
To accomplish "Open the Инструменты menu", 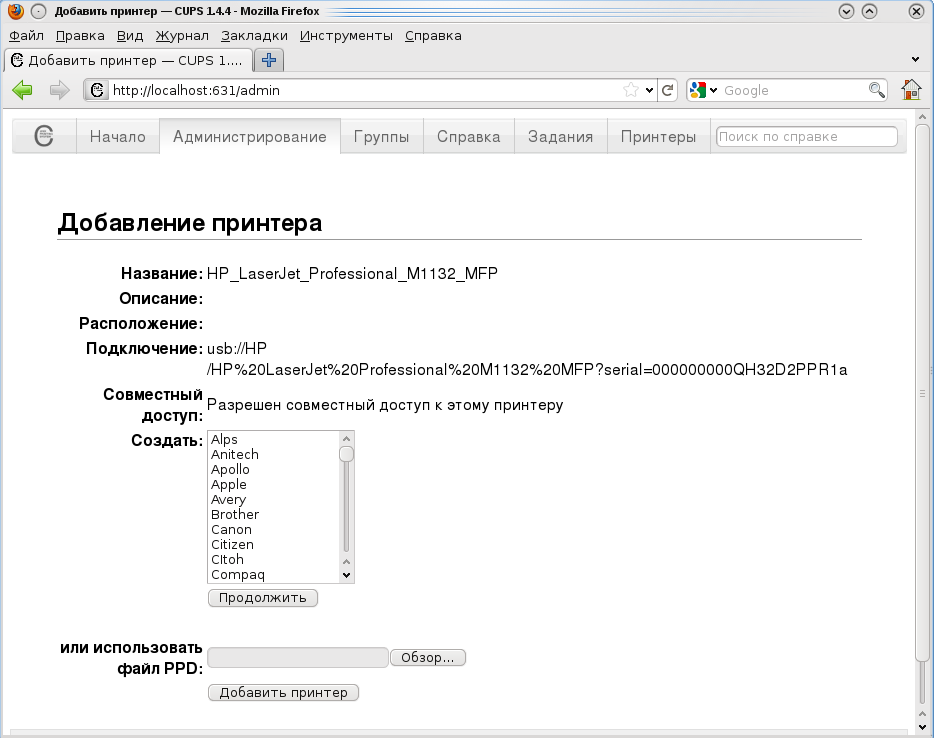I will pyautogui.click(x=346, y=36).
